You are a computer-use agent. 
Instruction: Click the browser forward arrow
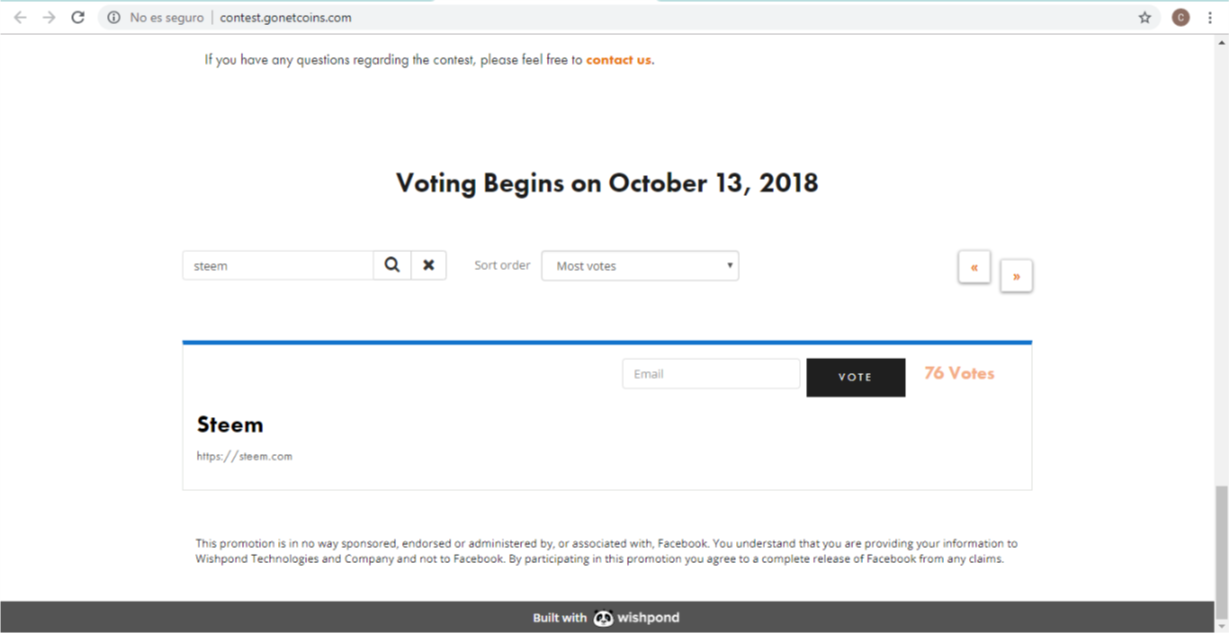[x=49, y=17]
